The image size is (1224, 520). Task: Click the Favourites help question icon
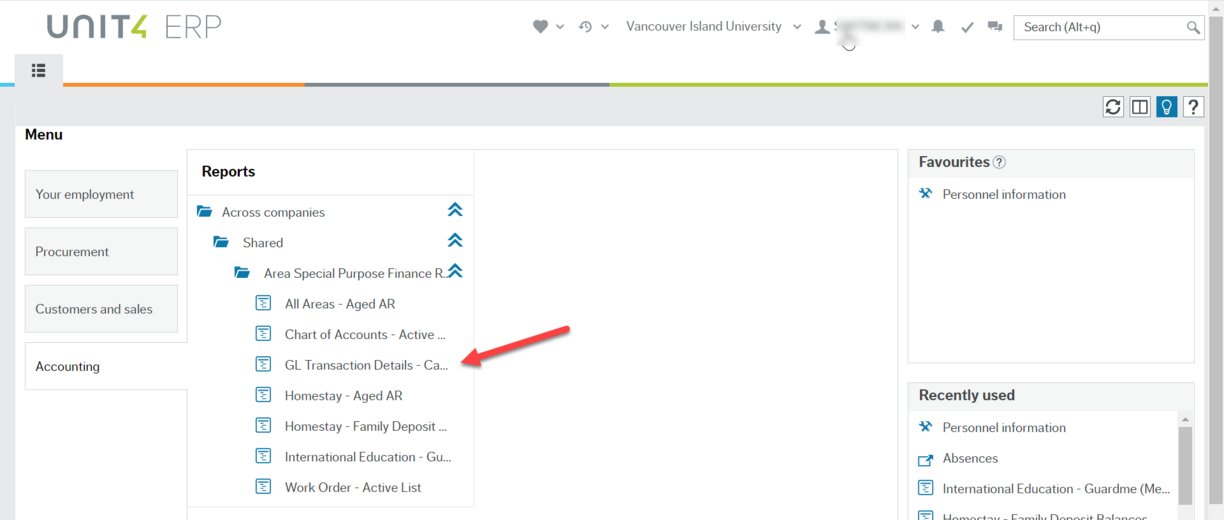click(999, 162)
